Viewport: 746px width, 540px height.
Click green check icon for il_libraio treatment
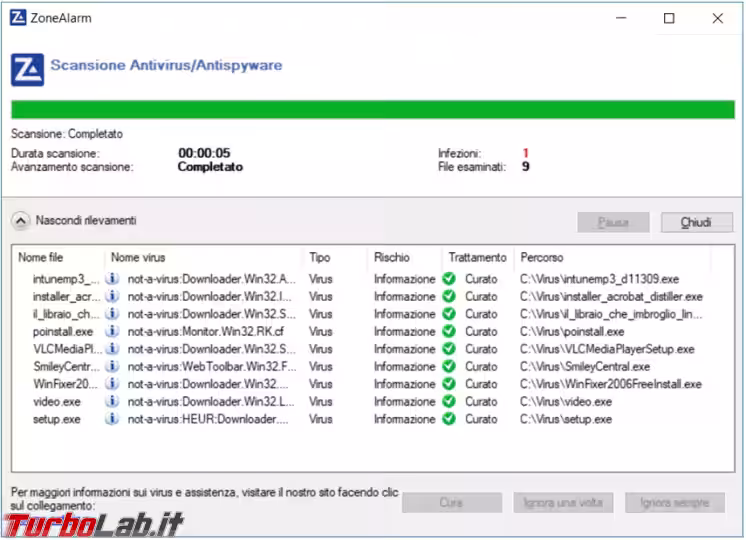pyautogui.click(x=449, y=314)
